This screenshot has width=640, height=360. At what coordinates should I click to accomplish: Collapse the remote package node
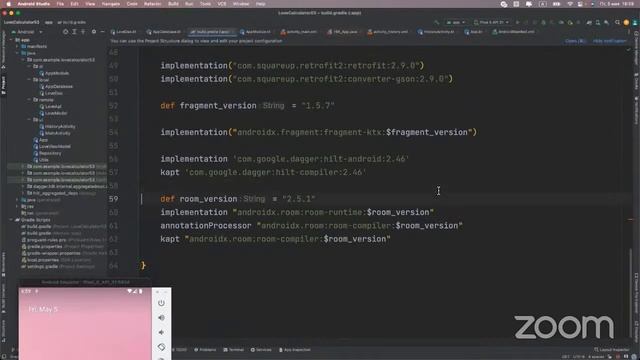29,100
